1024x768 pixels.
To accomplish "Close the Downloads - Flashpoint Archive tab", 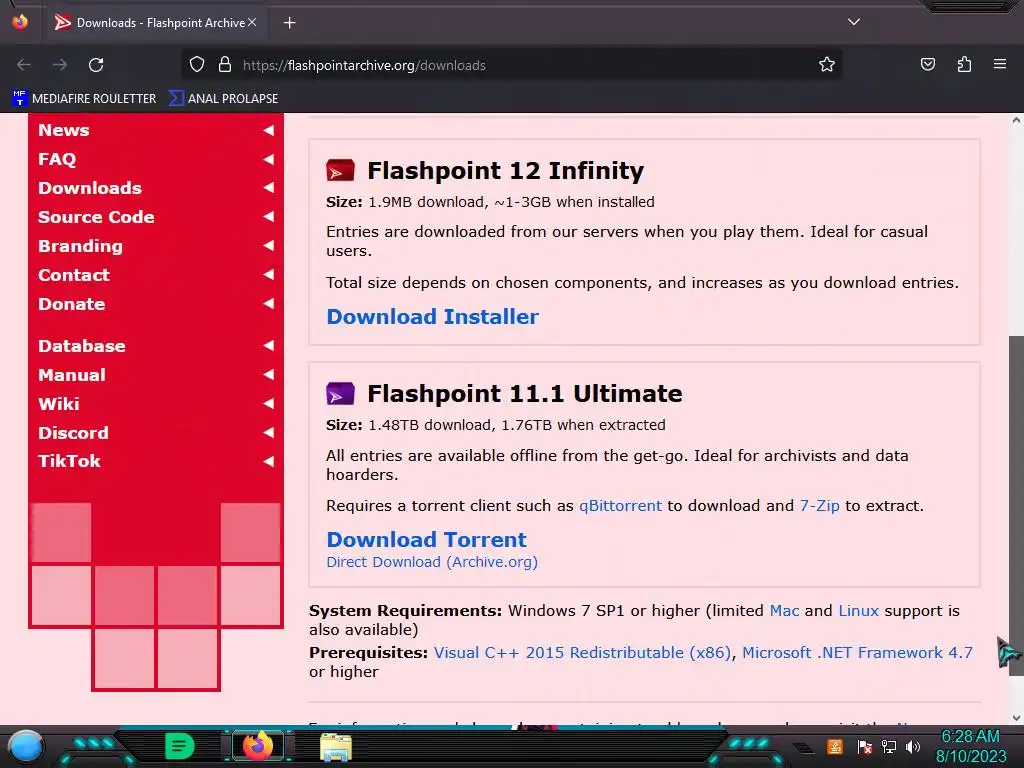I will point(252,22).
